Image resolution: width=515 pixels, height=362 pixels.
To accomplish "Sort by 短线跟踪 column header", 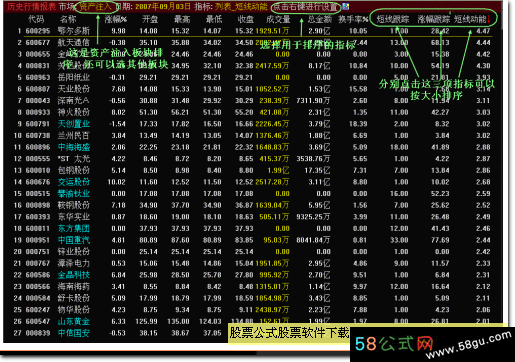I will pyautogui.click(x=393, y=19).
